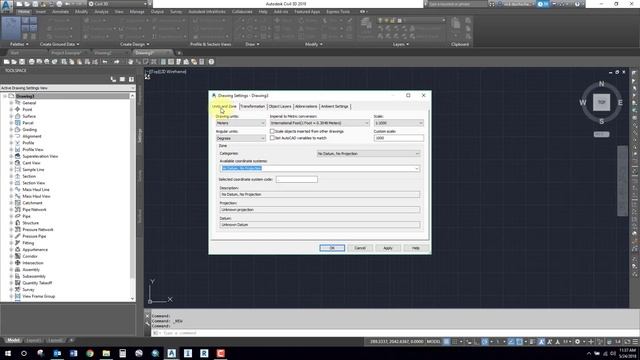Click the close X of the command line
The width and height of the screenshot is (640, 360).
click(x=148, y=316)
